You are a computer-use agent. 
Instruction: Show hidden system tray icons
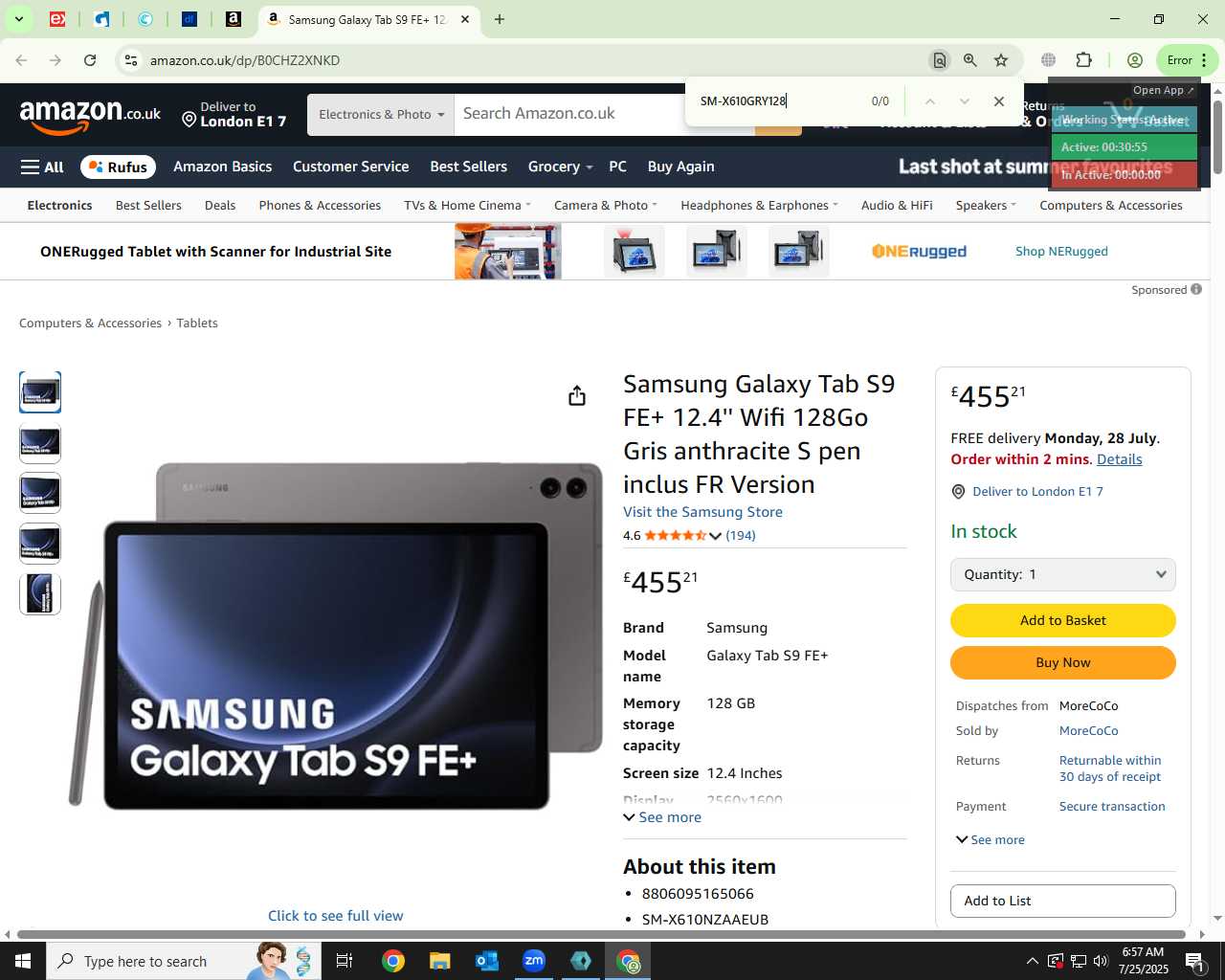point(1032,961)
